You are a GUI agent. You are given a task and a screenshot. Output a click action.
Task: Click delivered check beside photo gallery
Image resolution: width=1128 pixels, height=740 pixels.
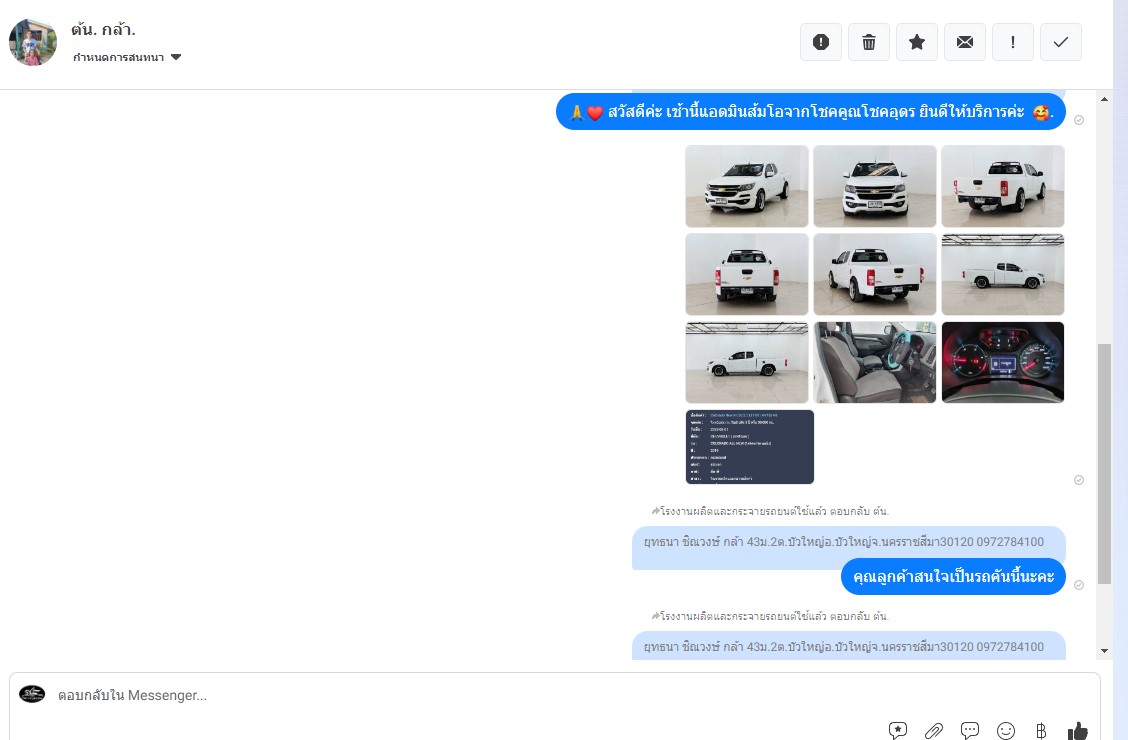click(1079, 480)
